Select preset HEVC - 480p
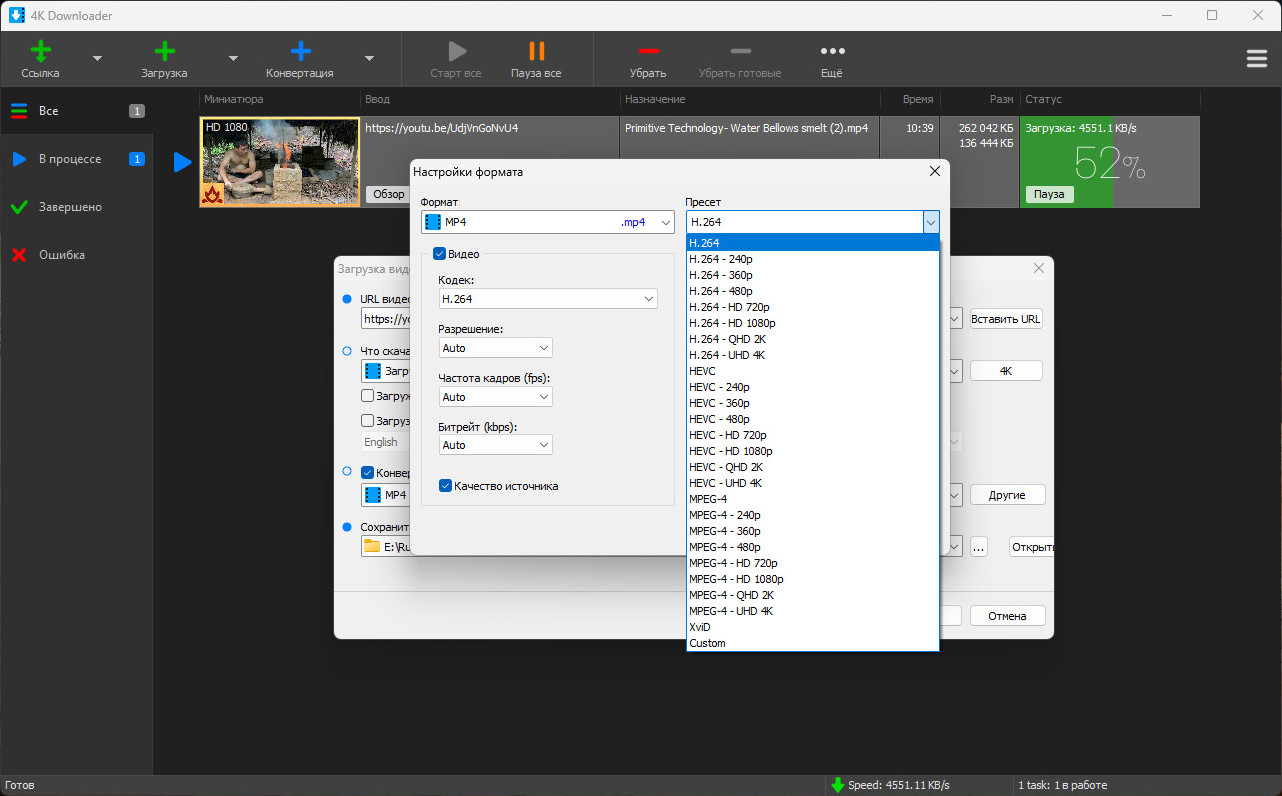This screenshot has width=1282, height=796. click(x=812, y=419)
